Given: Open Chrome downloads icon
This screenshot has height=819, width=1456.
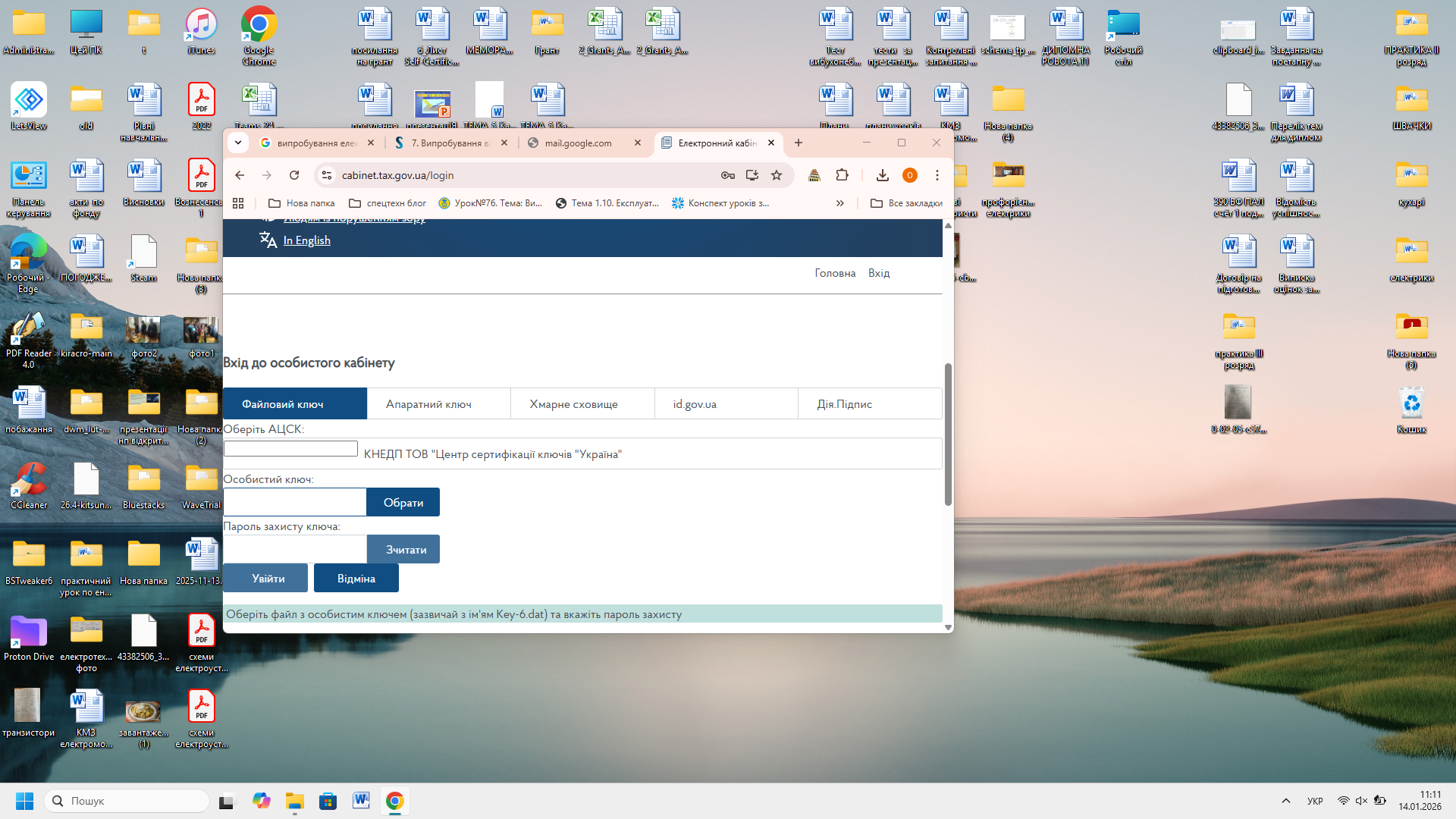Looking at the screenshot, I should 883,175.
